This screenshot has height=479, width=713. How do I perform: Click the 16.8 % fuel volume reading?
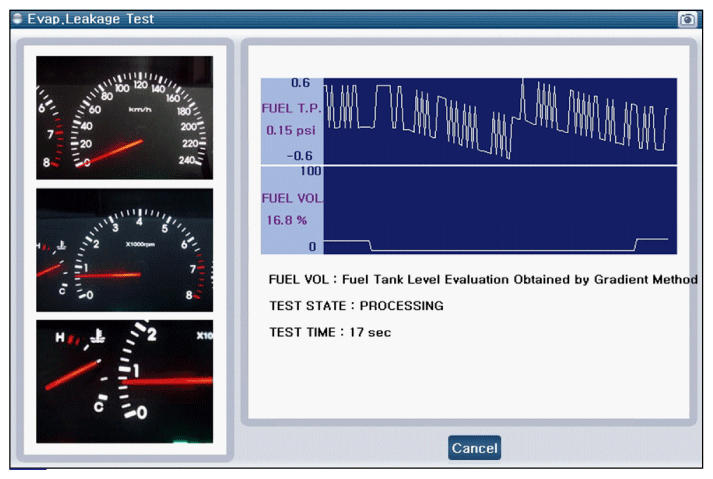click(287, 220)
